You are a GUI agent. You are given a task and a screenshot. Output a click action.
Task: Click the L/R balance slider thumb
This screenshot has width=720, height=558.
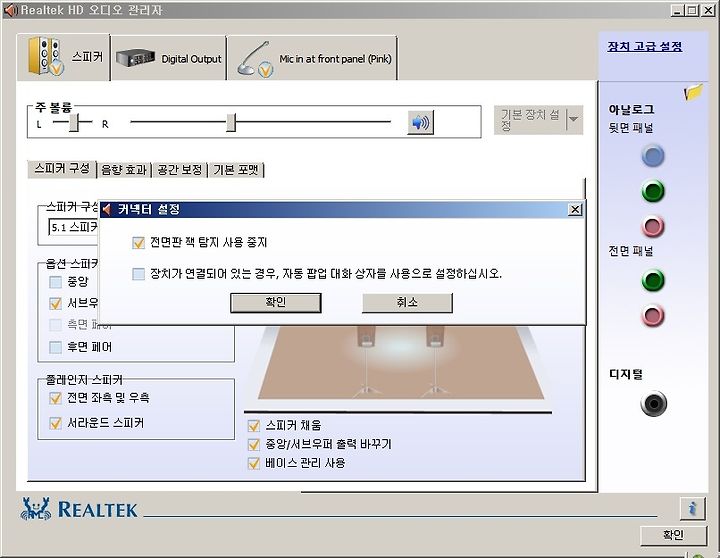74,122
